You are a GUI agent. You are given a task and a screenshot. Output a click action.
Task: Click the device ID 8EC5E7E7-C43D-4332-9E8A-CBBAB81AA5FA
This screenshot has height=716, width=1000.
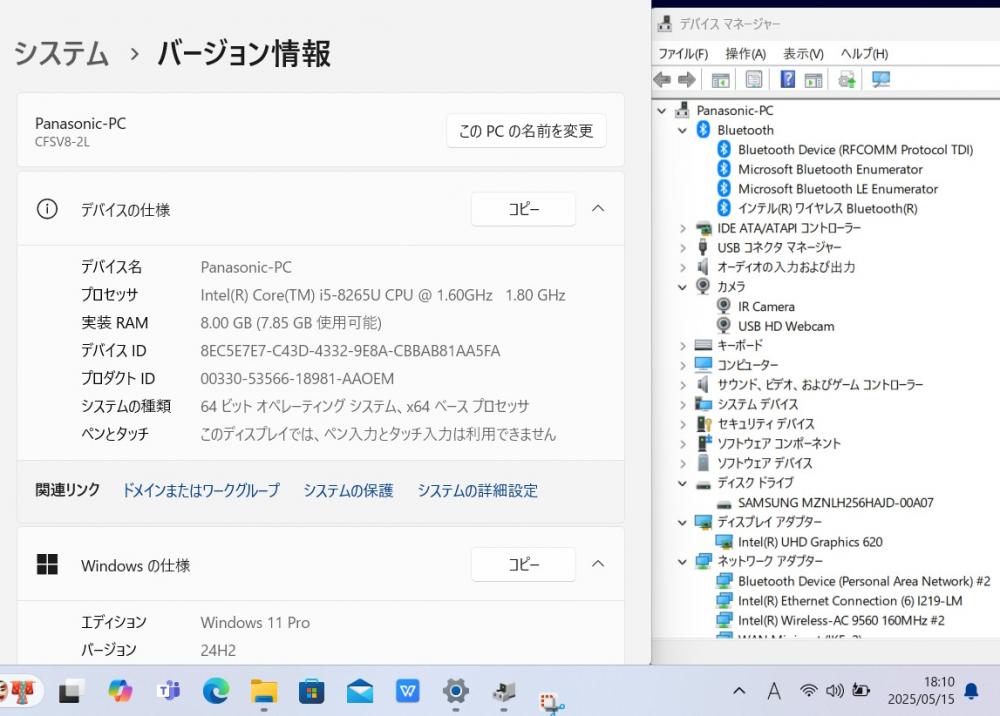350,351
